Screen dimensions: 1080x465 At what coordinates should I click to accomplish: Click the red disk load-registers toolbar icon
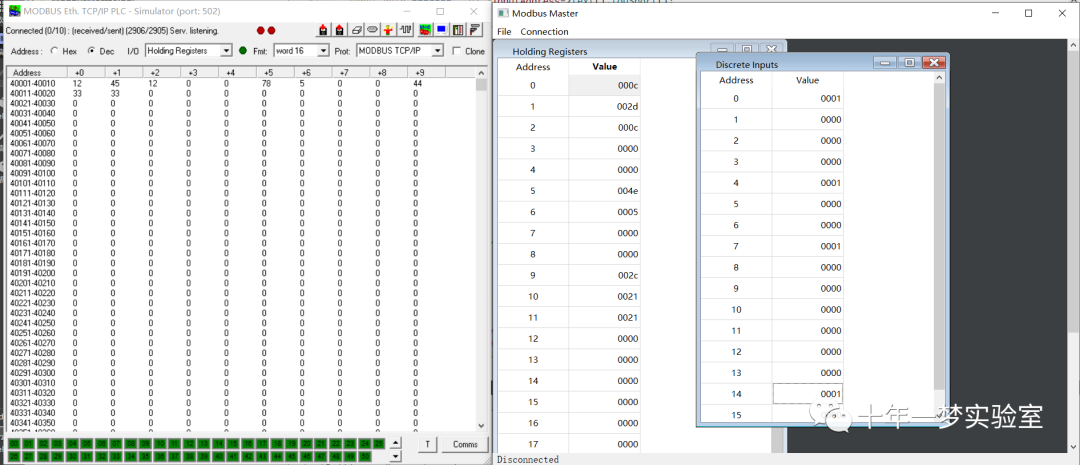pos(323,30)
